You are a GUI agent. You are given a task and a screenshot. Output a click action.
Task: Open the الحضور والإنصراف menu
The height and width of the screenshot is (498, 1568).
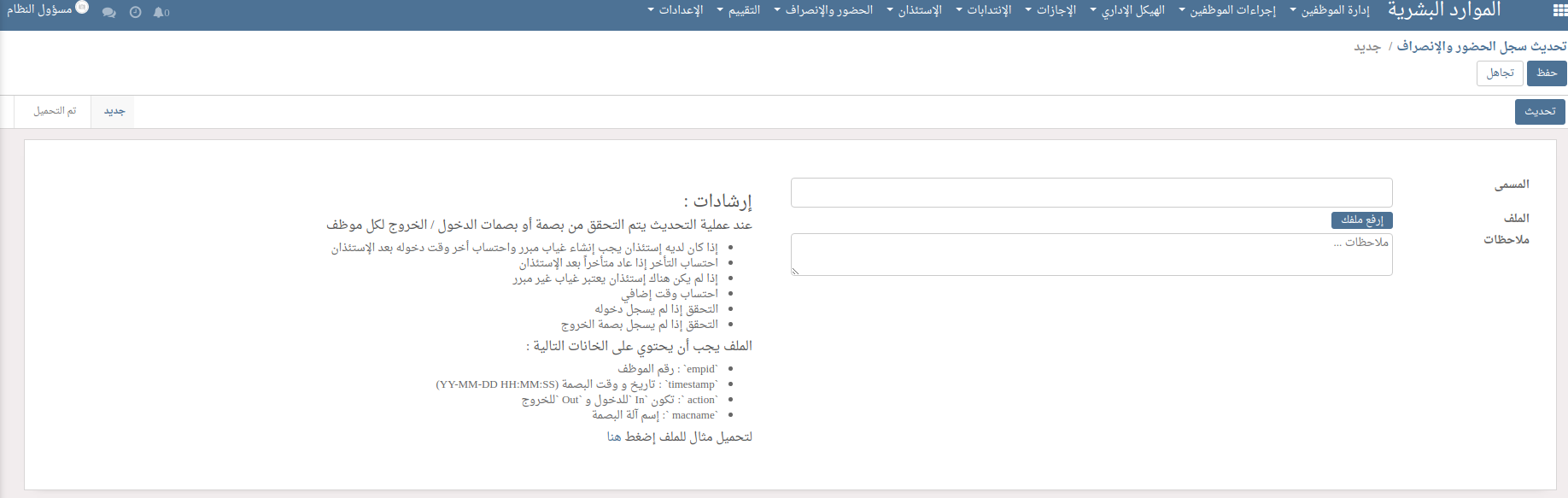823,10
